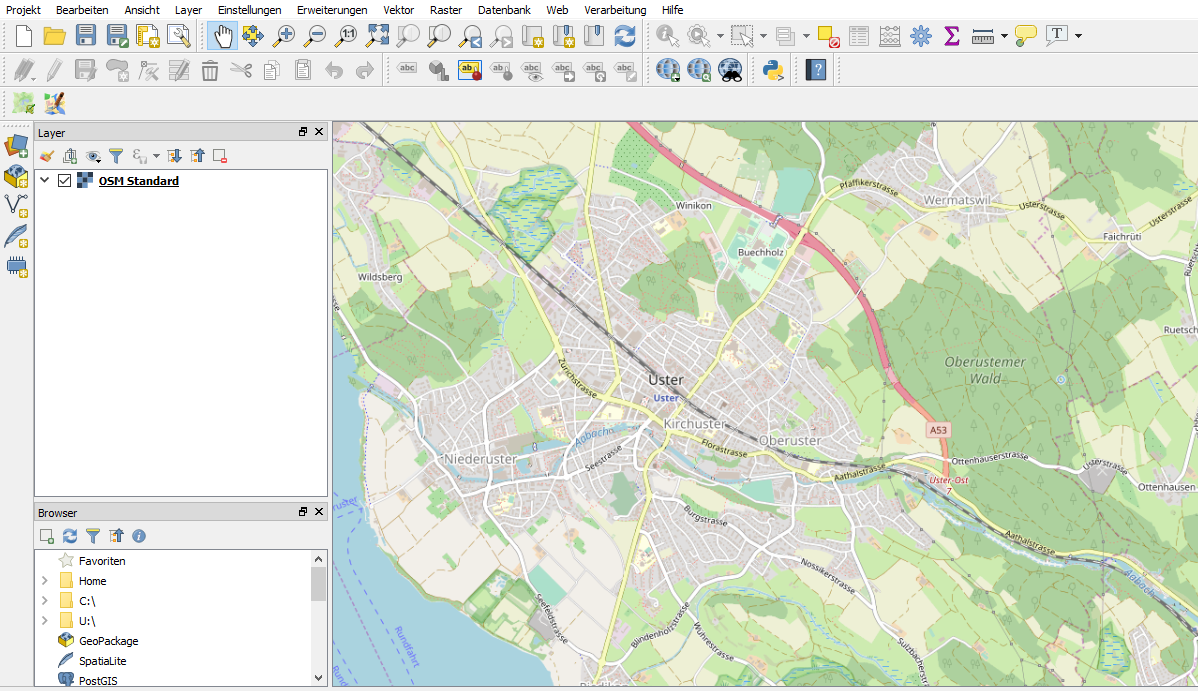Open the Layer Styling panel

point(45,156)
